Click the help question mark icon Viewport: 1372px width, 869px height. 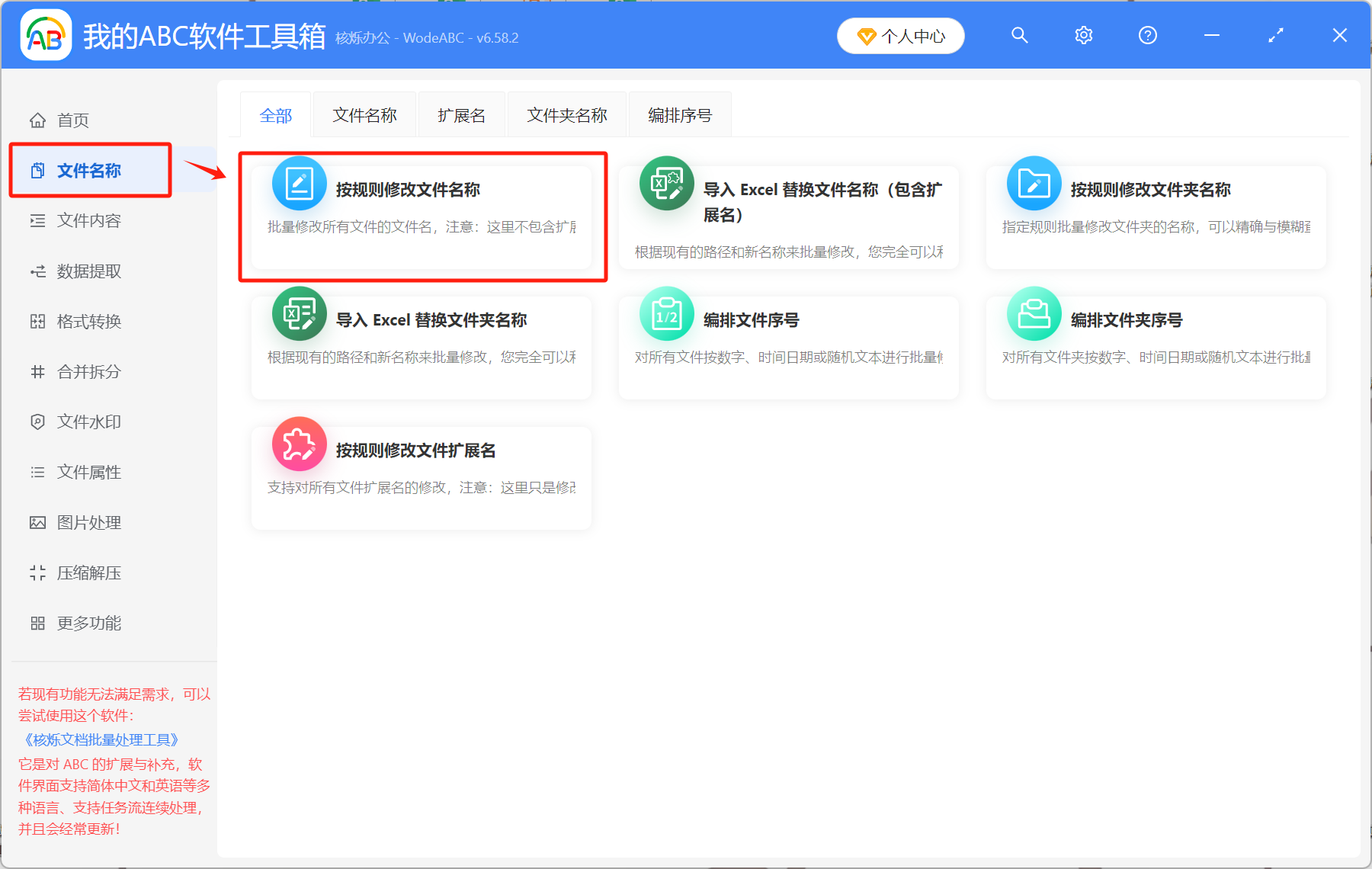tap(1147, 35)
